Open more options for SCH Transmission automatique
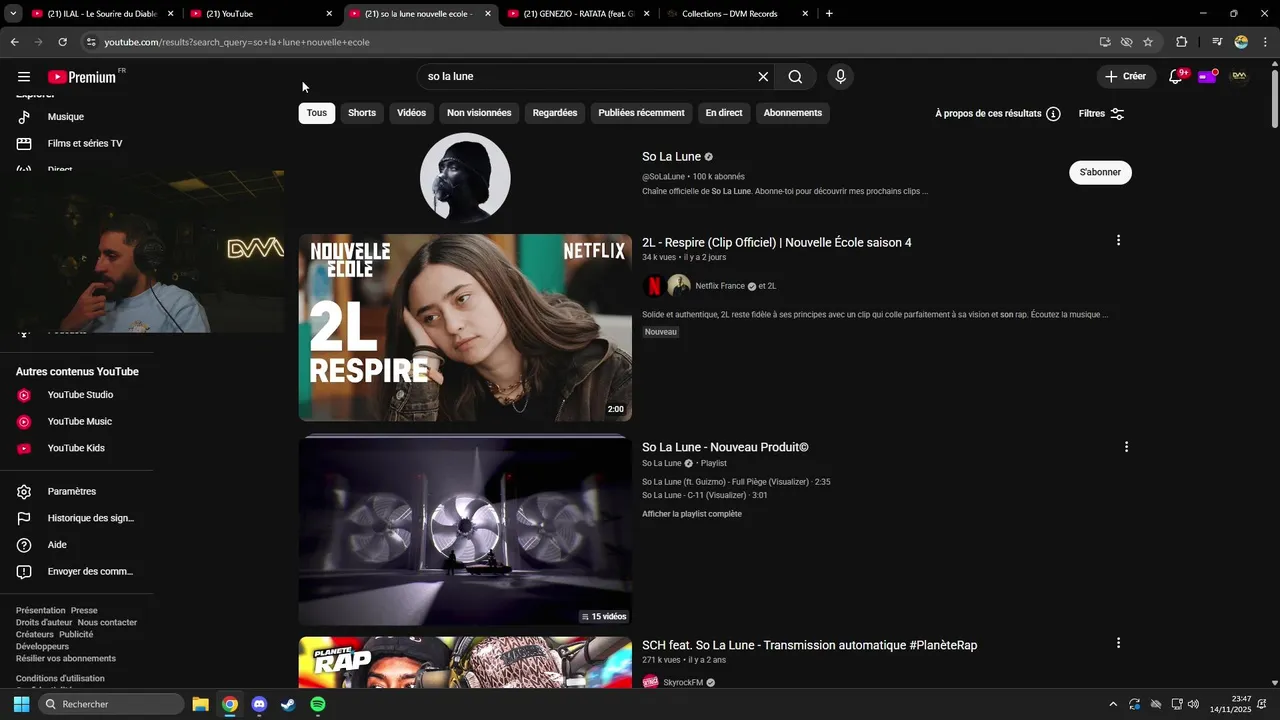 [1118, 643]
